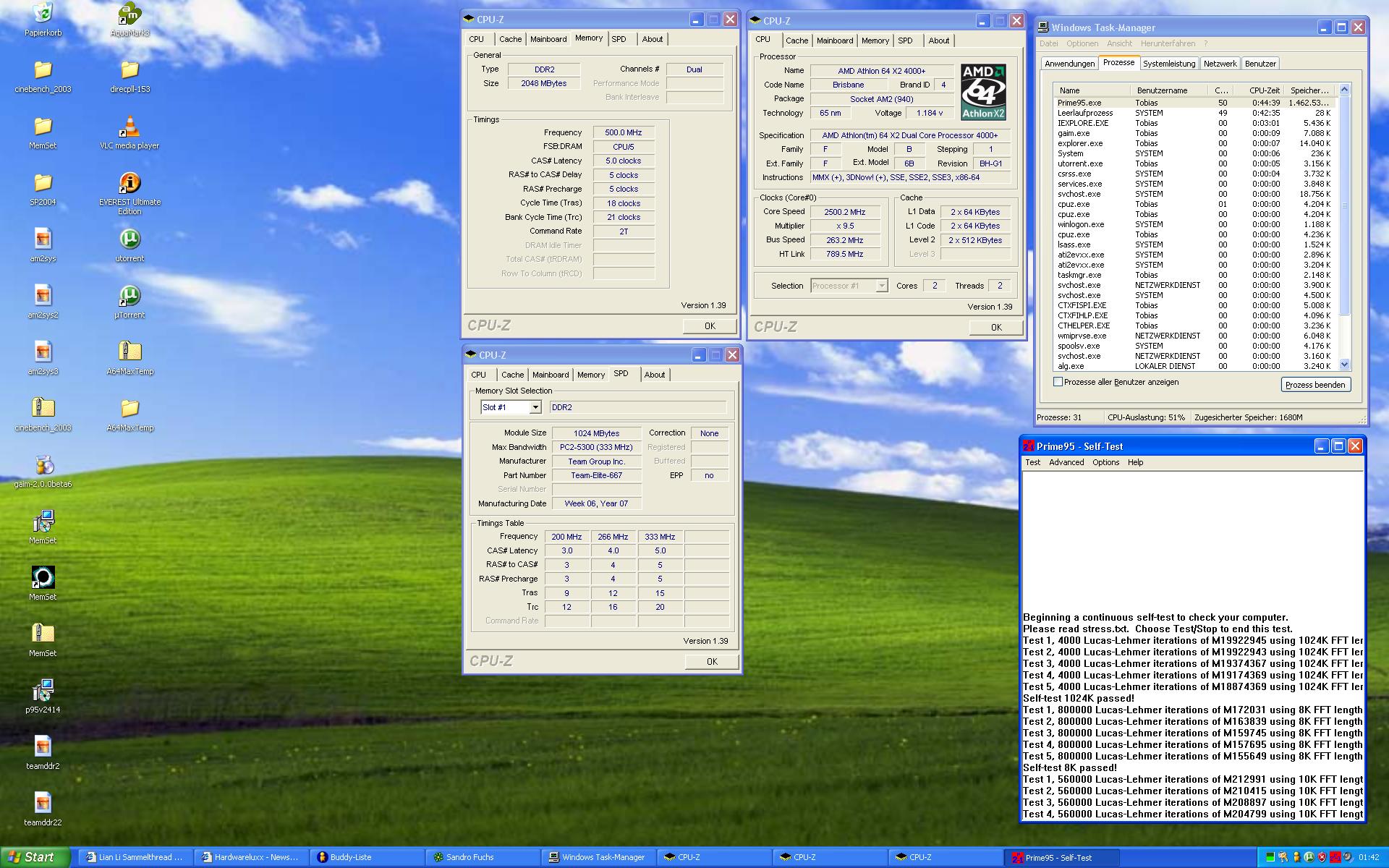The width and height of the screenshot is (1389, 868).
Task: Sort processes by Name column header
Action: 1092,90
